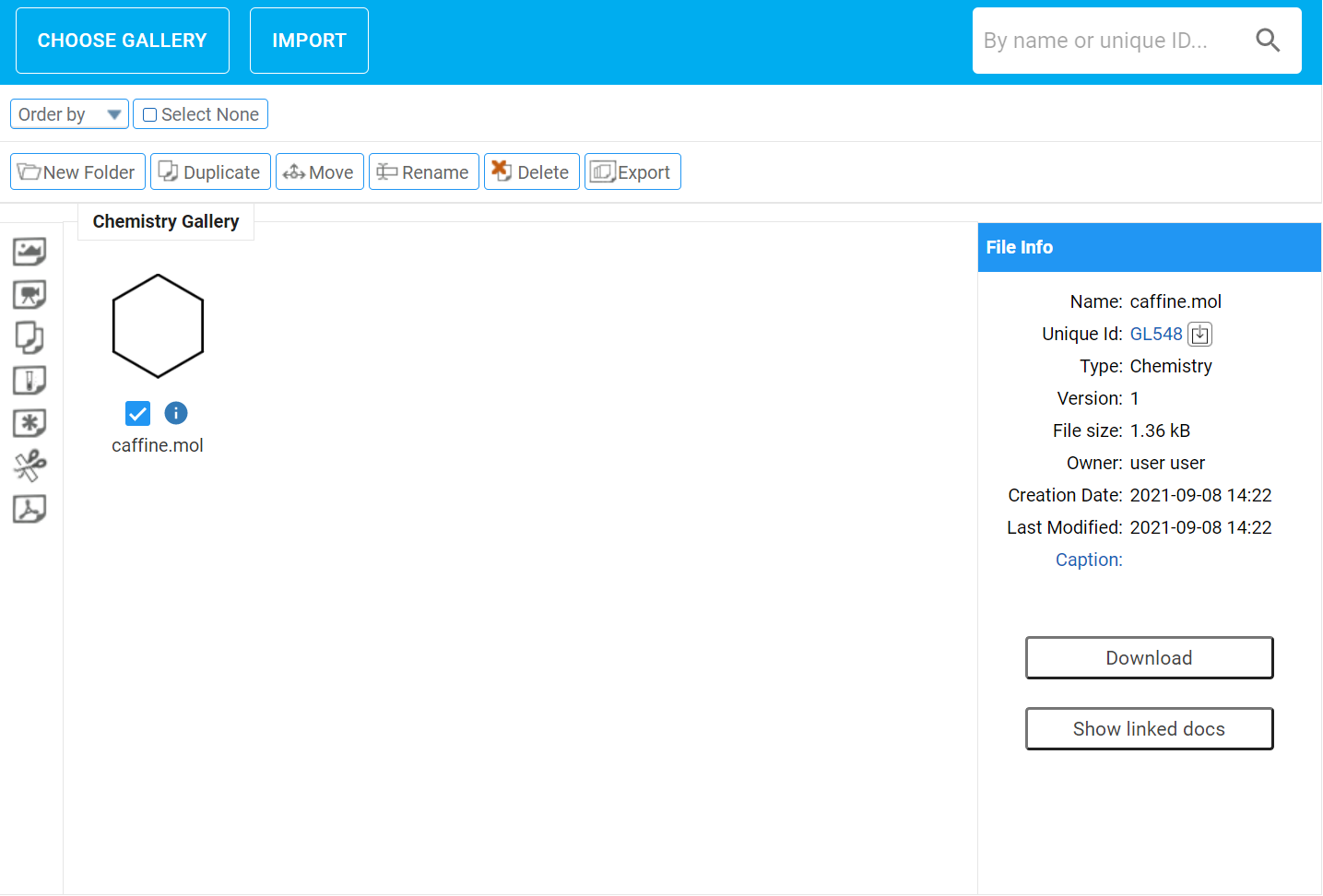The height and width of the screenshot is (896, 1323).
Task: Export the selected file
Action: pyautogui.click(x=632, y=171)
